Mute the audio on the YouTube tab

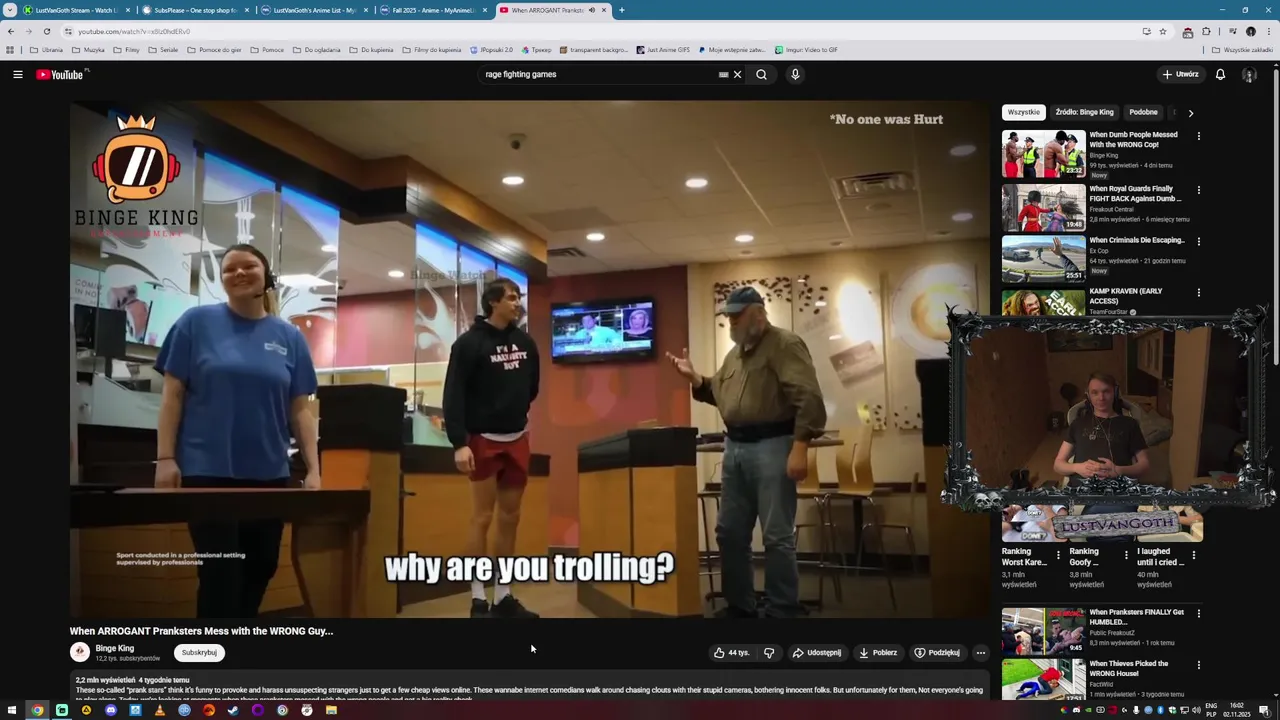click(591, 10)
